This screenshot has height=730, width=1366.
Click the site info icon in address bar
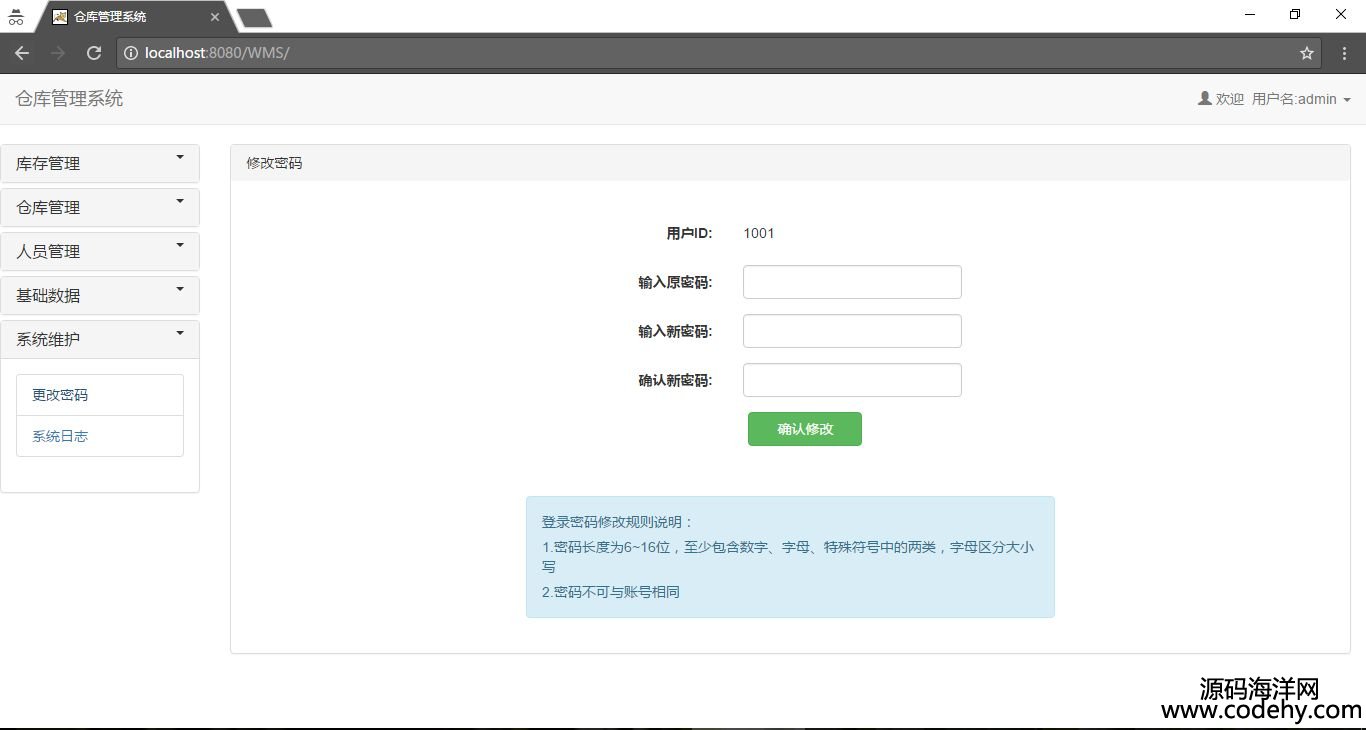131,53
